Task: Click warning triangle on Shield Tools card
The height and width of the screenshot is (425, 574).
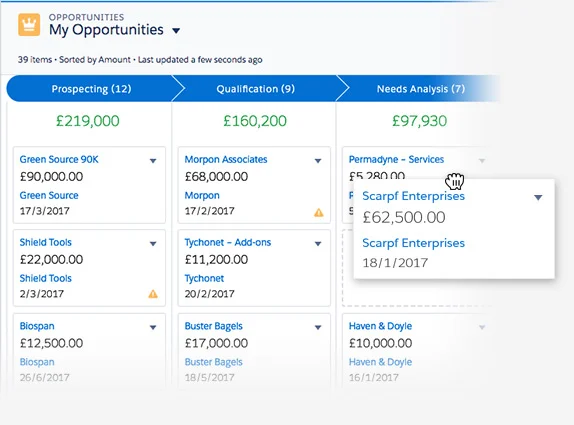Action: point(153,294)
